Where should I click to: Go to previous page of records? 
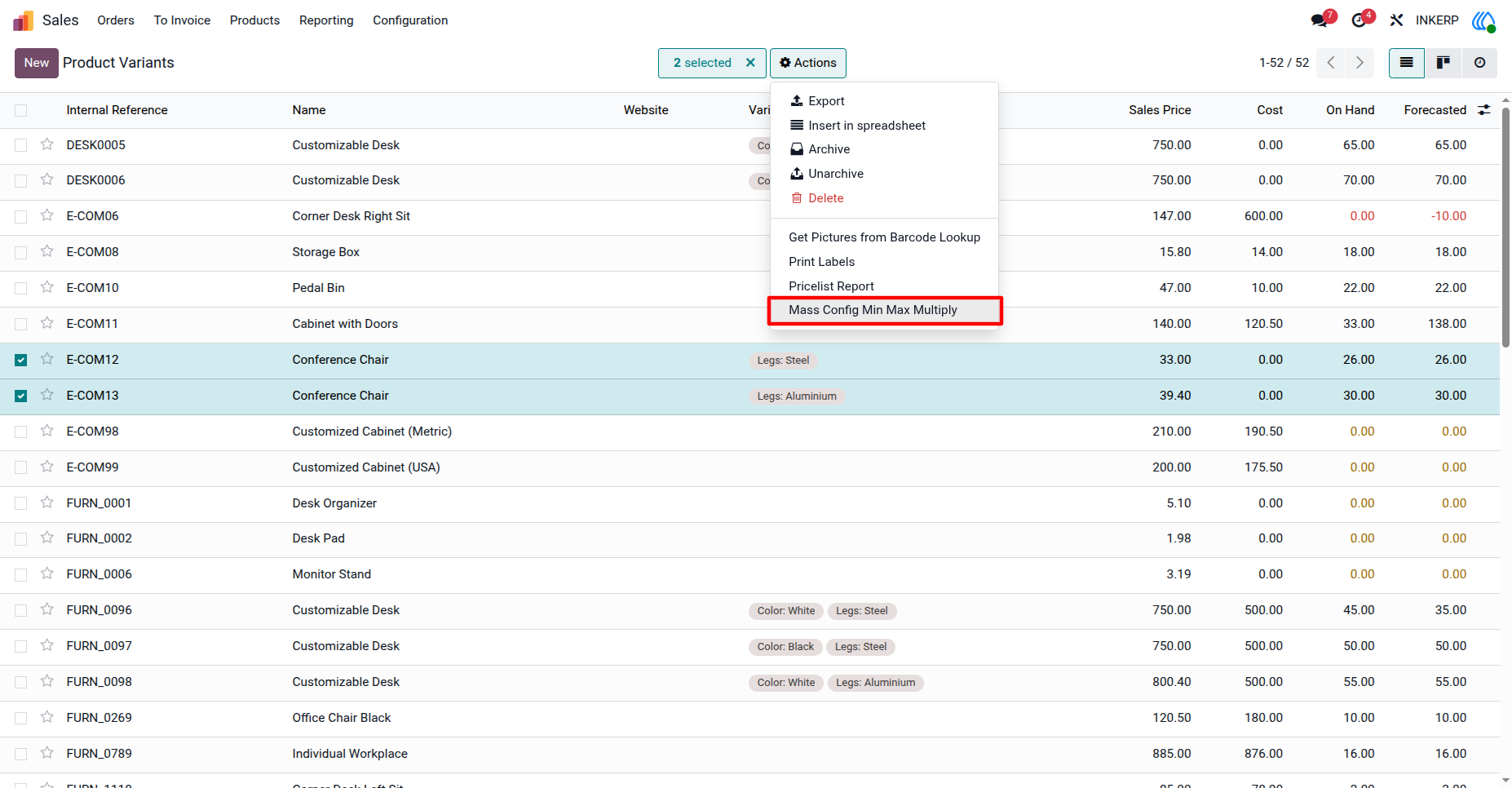pos(1331,63)
